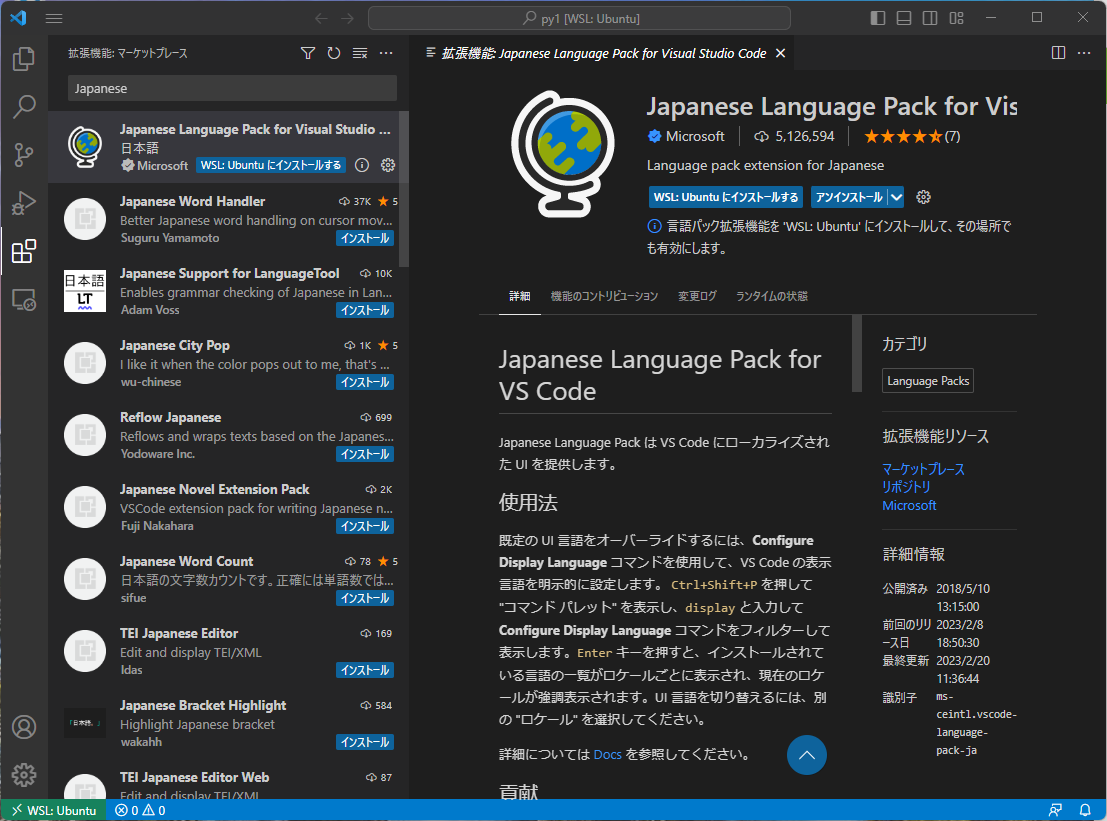Refresh the extensions list
1107x821 pixels.
pos(334,52)
